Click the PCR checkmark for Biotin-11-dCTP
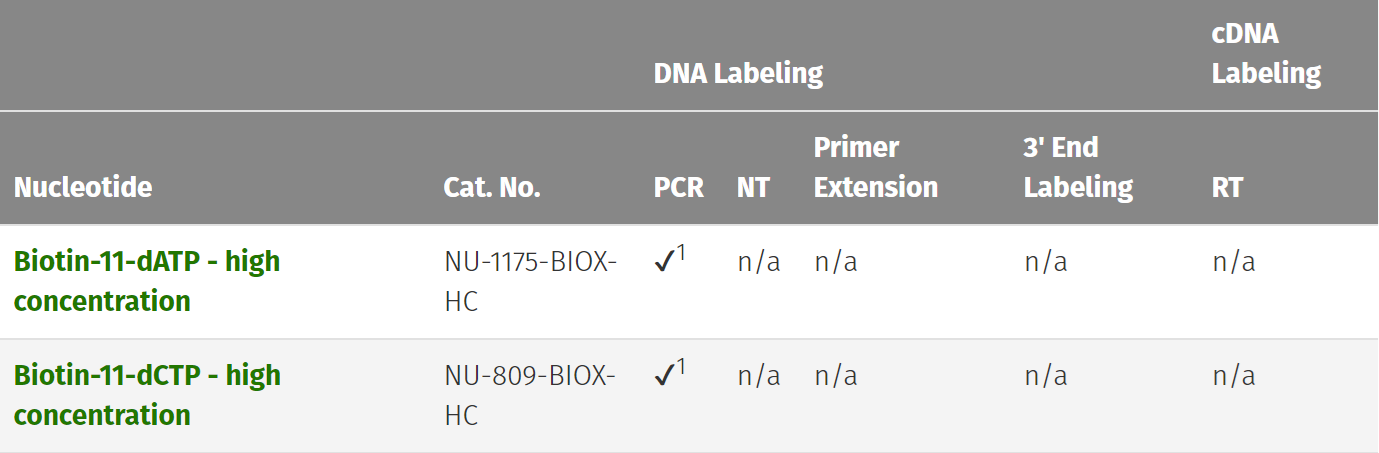Viewport: 1379px width, 453px height. pyautogui.click(x=665, y=376)
